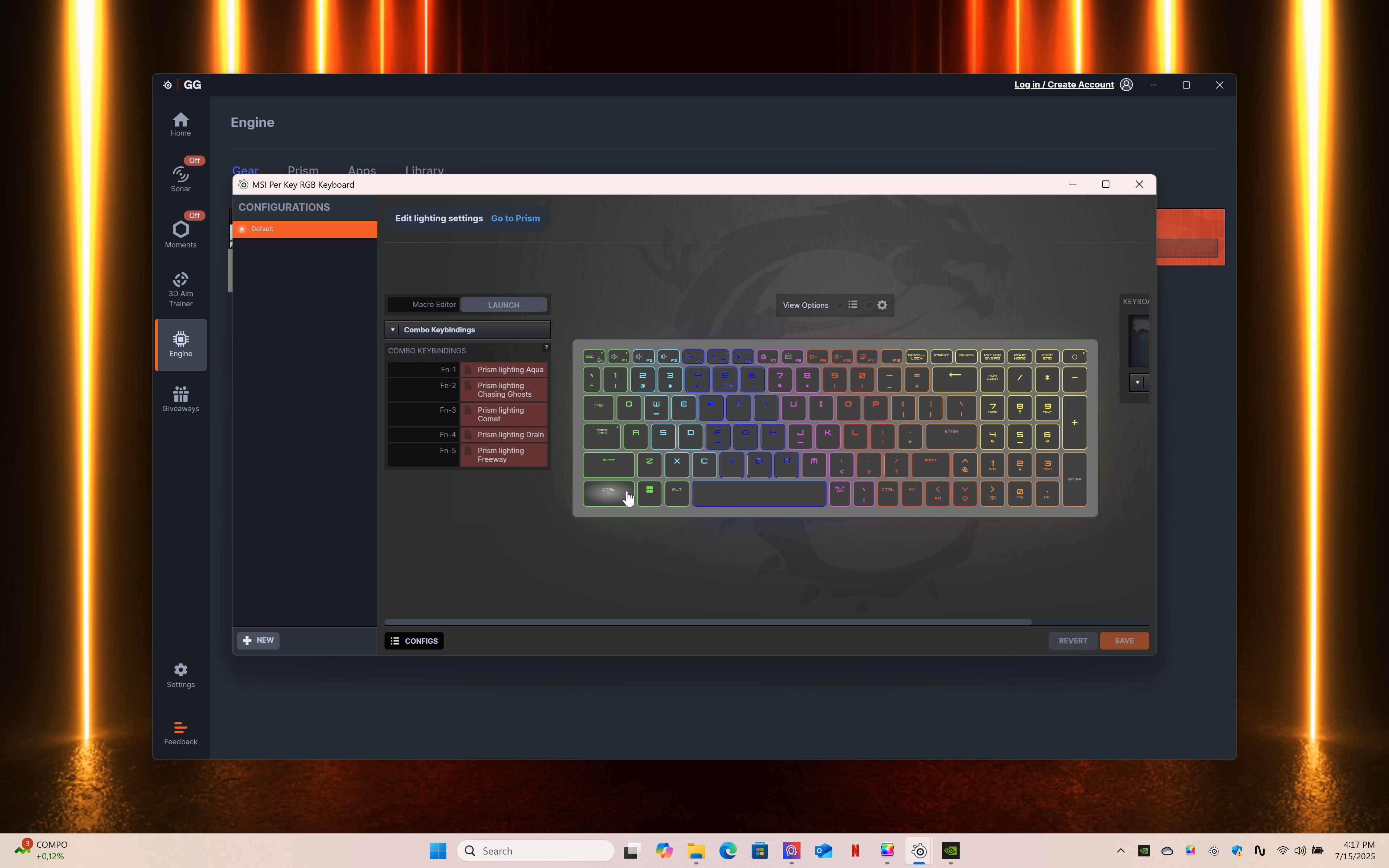Select the Default configuration radio button
Viewport: 1389px width, 868px height.
tap(242, 229)
